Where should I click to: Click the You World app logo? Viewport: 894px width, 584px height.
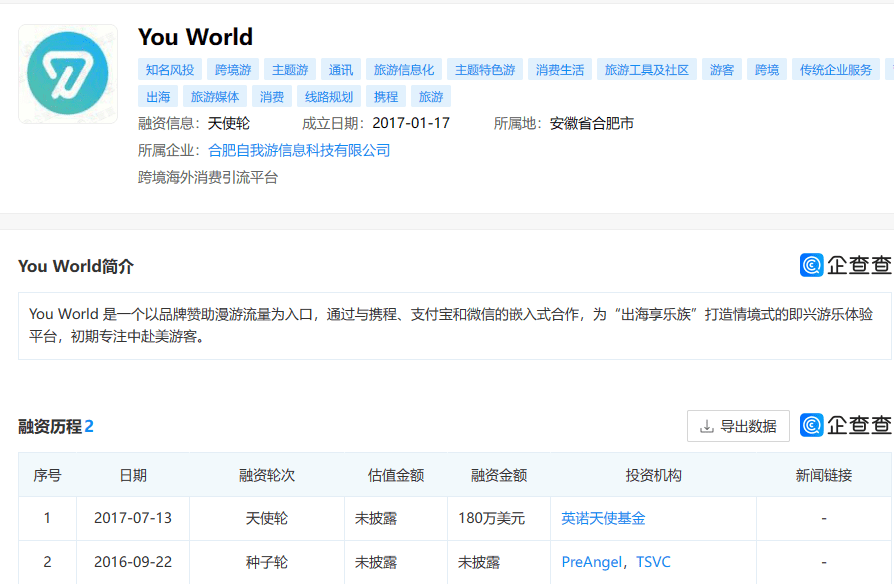pos(67,73)
